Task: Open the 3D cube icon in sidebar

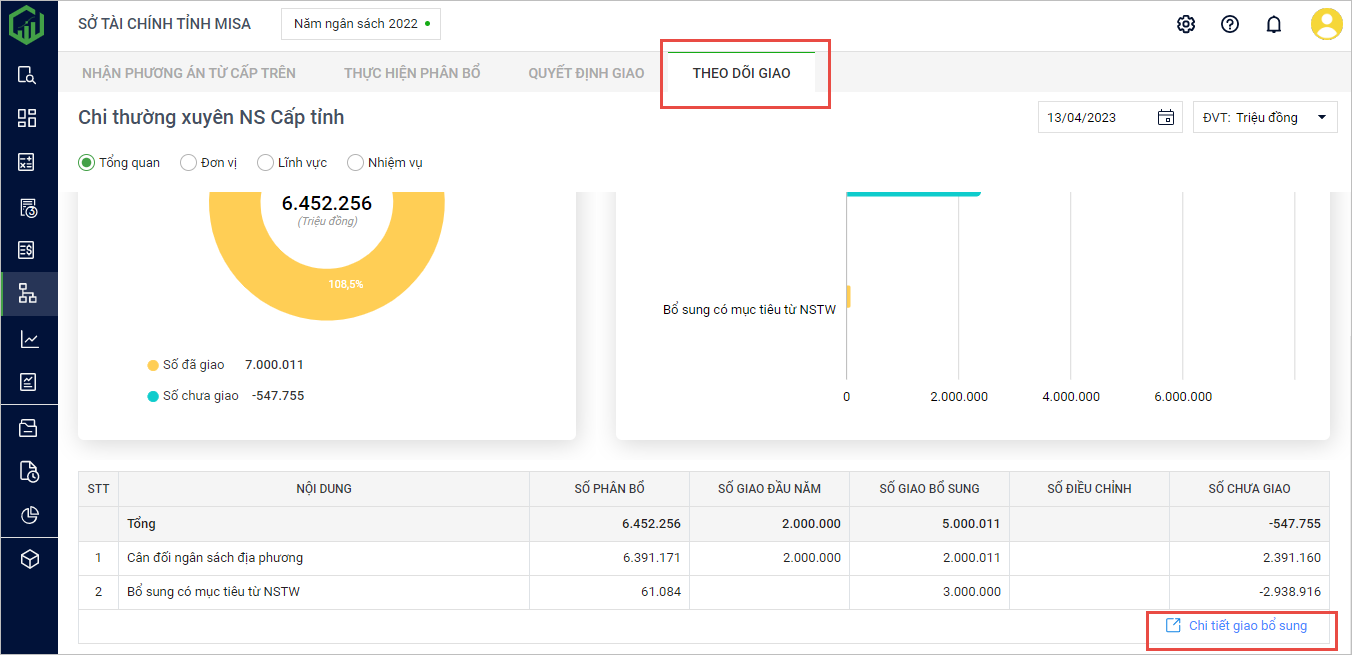Action: point(28,559)
